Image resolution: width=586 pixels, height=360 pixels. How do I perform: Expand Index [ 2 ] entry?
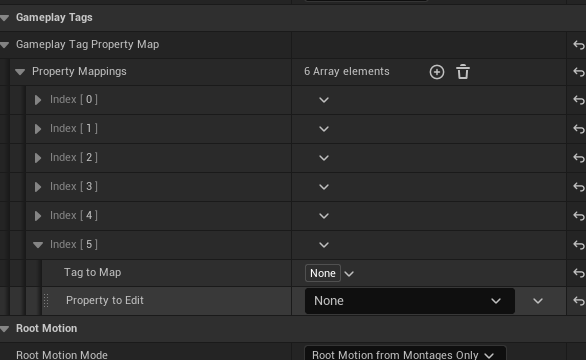tap(38, 158)
